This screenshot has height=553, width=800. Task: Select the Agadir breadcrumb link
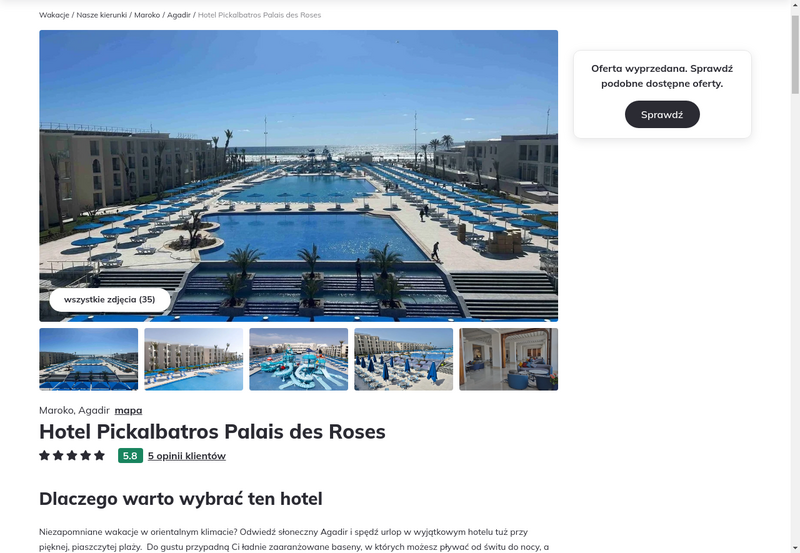179,15
